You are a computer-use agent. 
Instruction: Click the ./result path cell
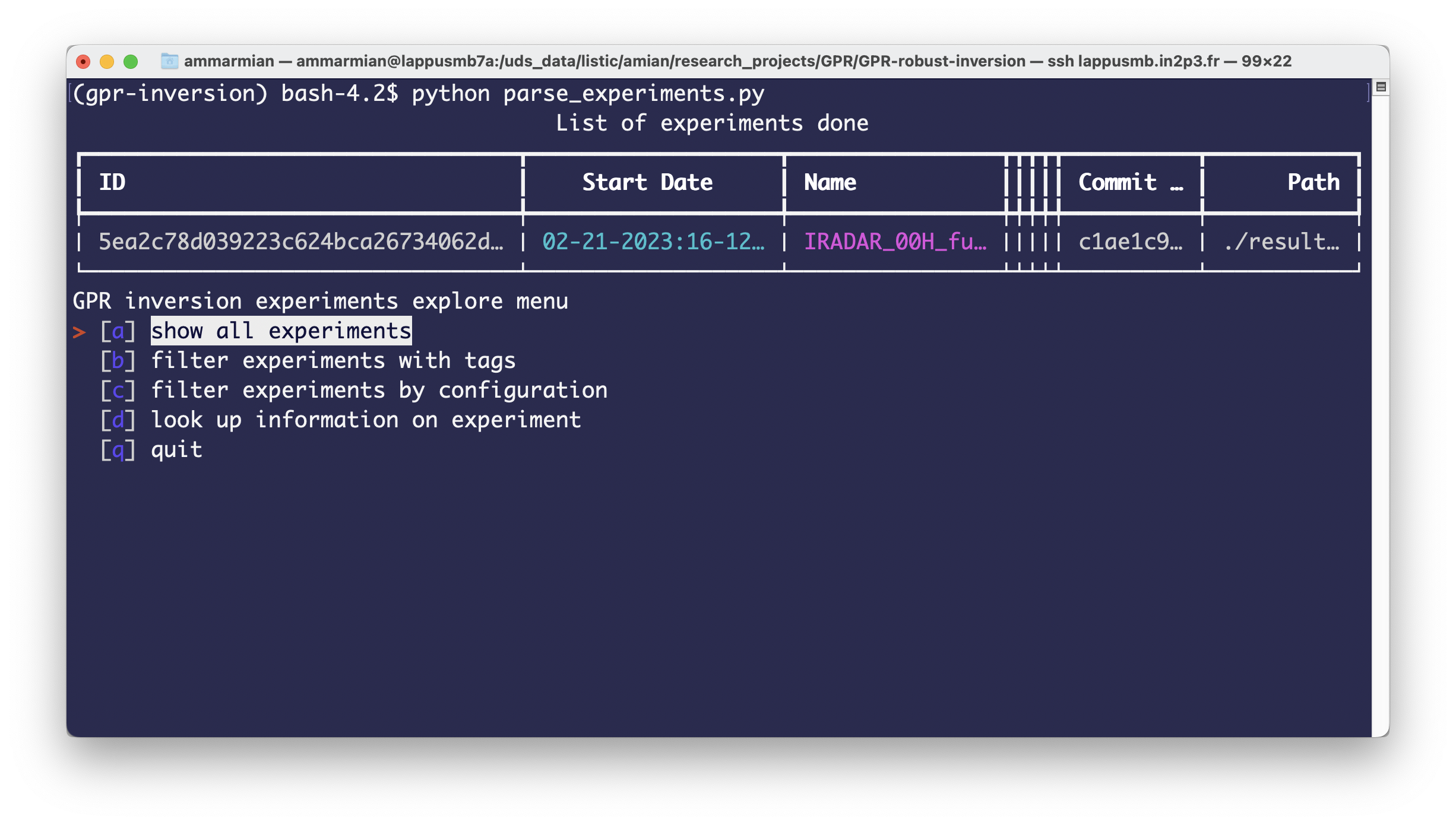click(x=1281, y=242)
